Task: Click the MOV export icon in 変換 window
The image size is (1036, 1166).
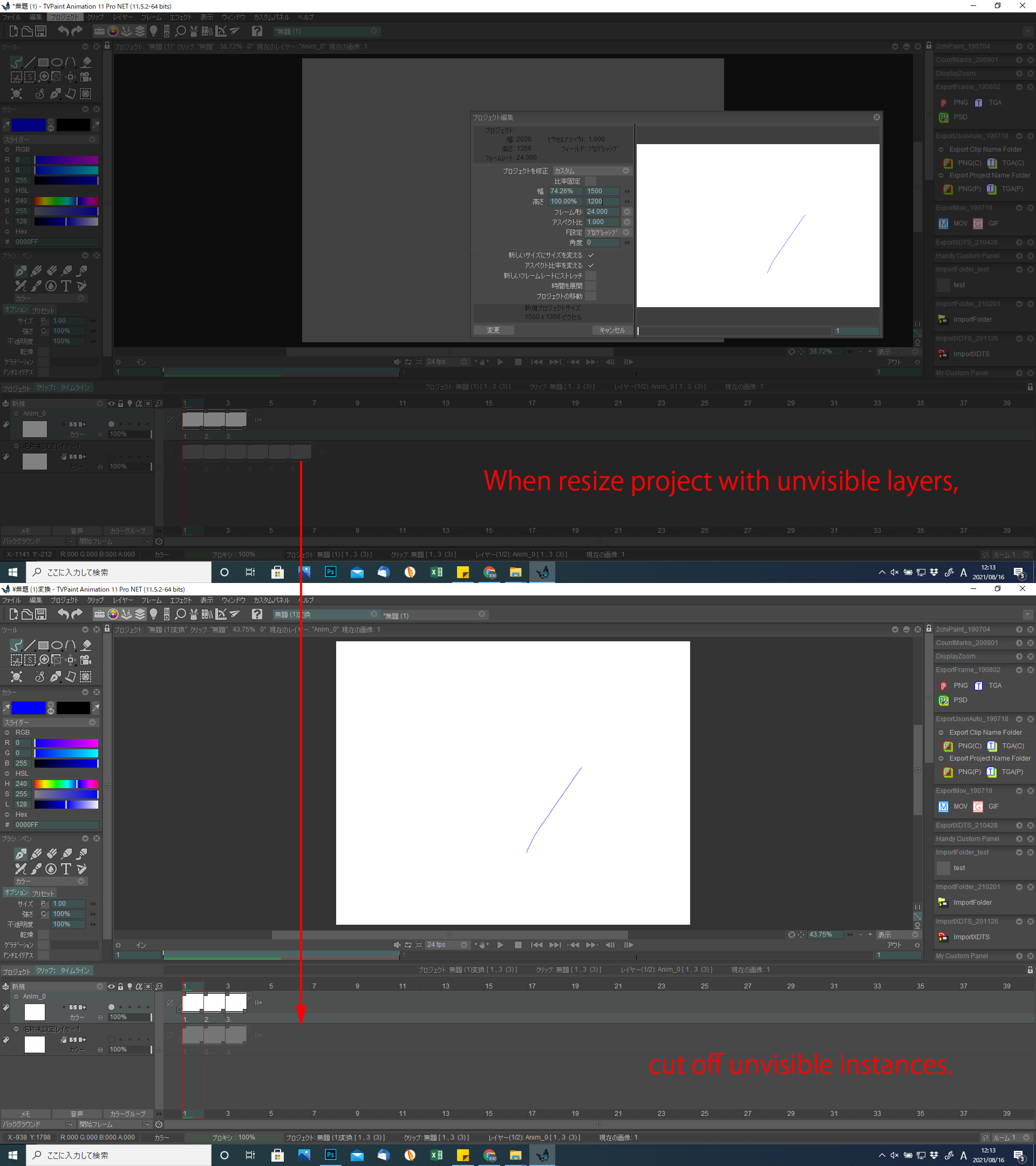Action: click(943, 806)
